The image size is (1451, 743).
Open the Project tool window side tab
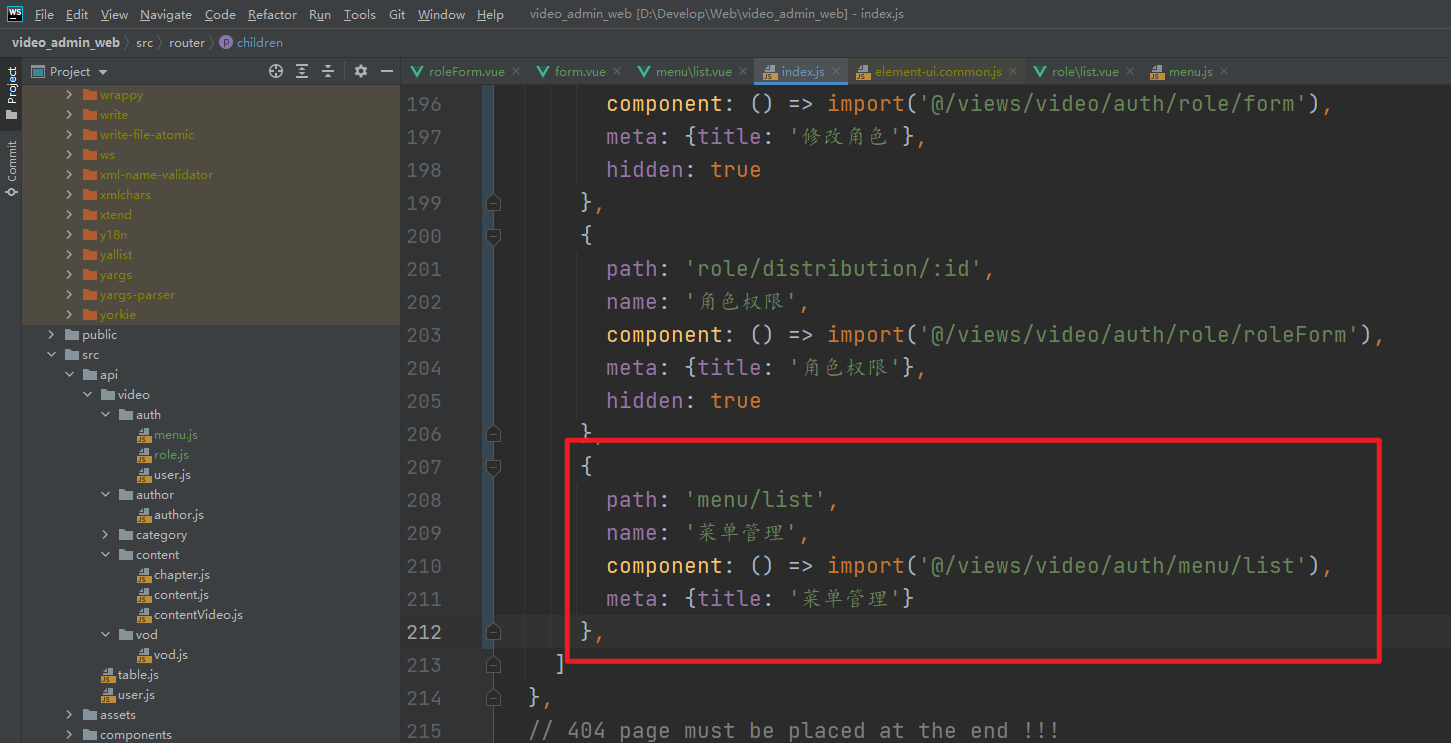11,92
